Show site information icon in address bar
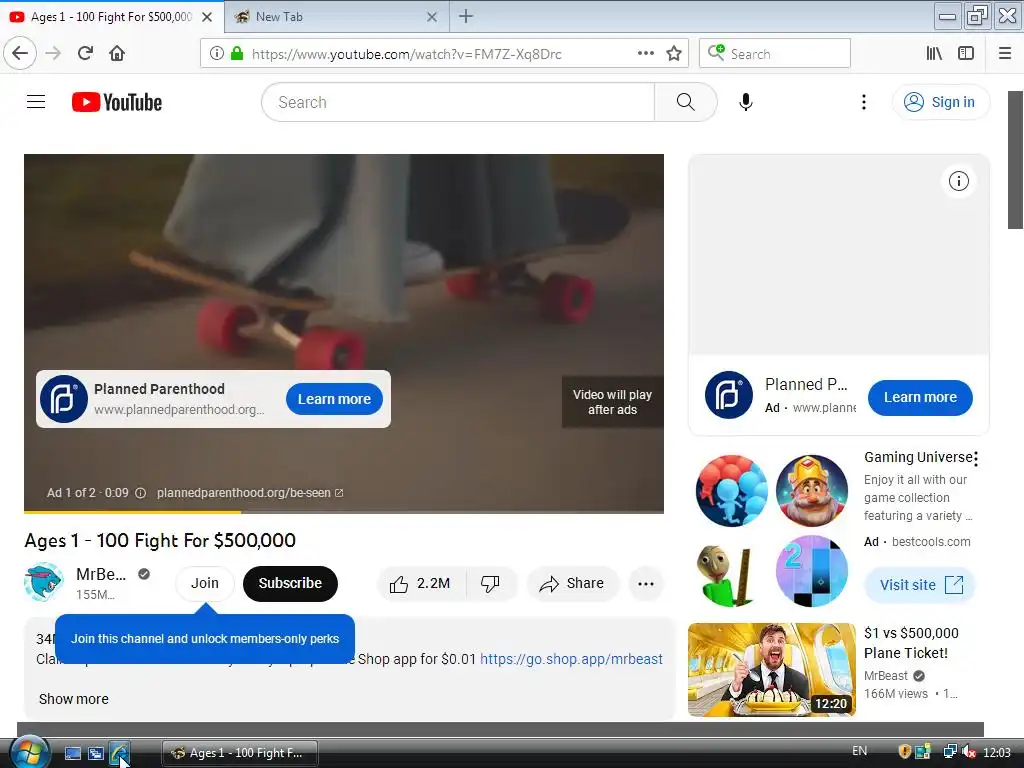1024x768 pixels. coord(217,54)
